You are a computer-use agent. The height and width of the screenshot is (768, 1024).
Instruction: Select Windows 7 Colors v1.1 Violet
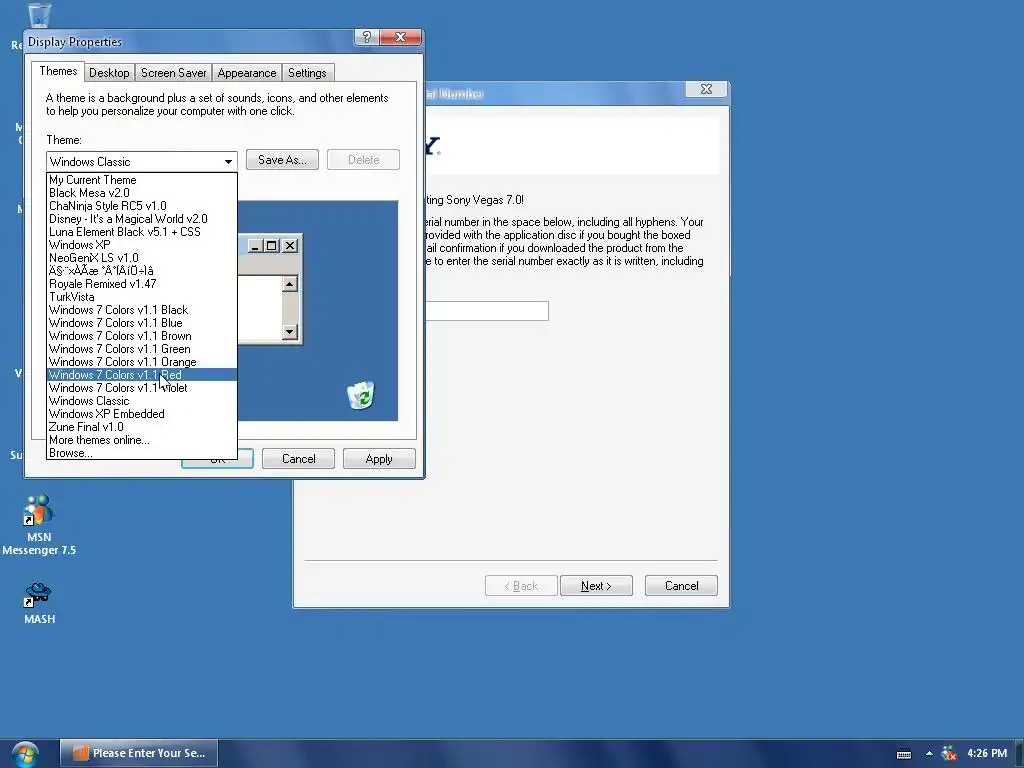pyautogui.click(x=142, y=388)
